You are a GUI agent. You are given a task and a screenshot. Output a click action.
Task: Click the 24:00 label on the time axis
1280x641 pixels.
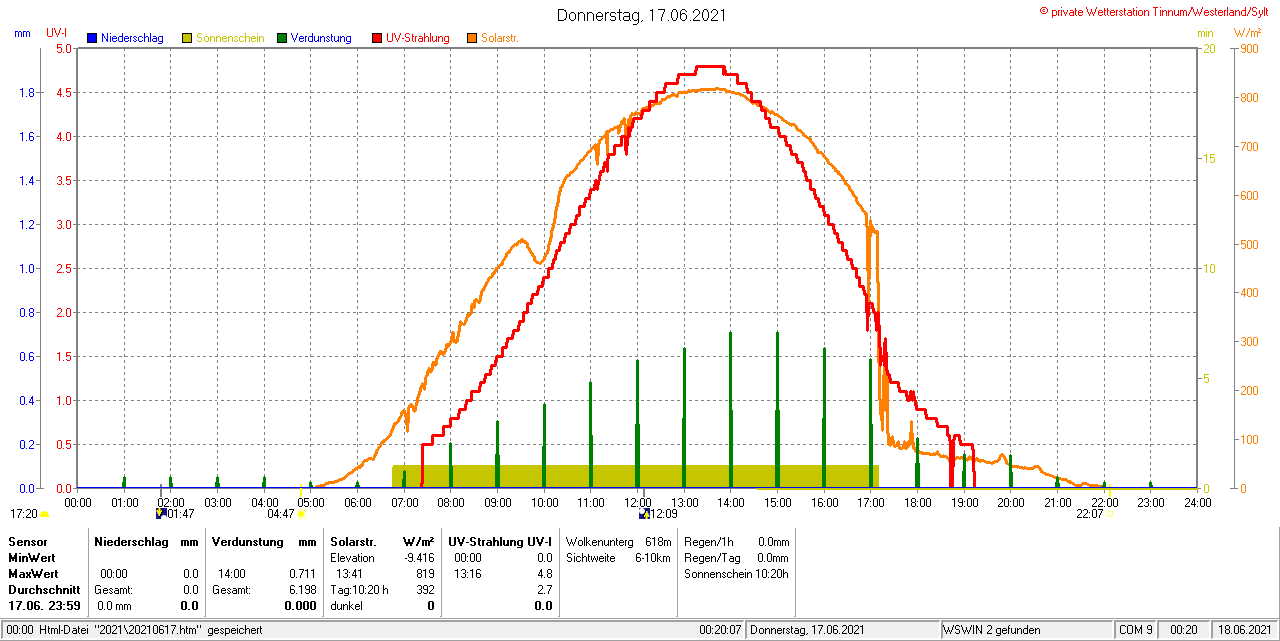1197,502
